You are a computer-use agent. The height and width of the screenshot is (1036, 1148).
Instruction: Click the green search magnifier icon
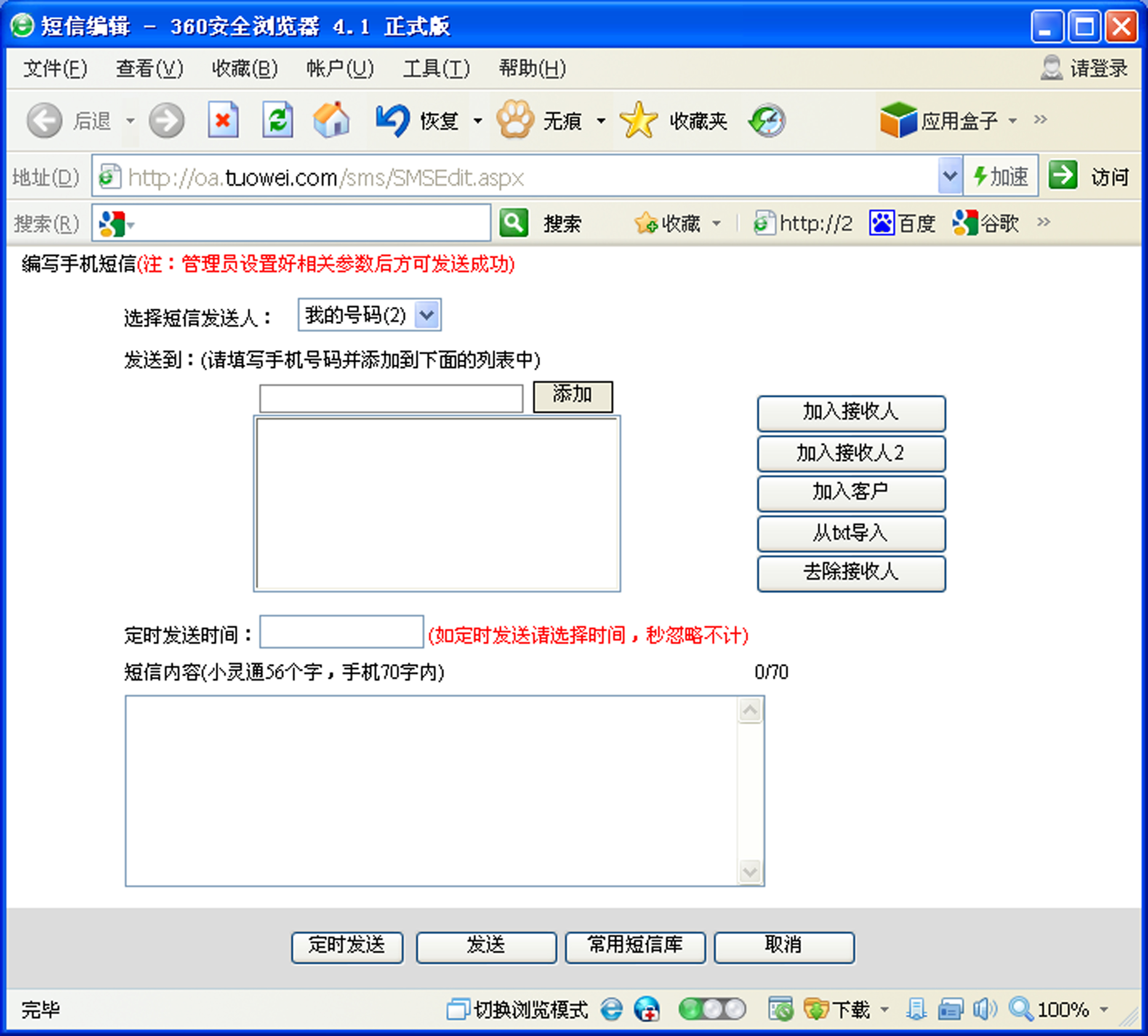[x=513, y=223]
